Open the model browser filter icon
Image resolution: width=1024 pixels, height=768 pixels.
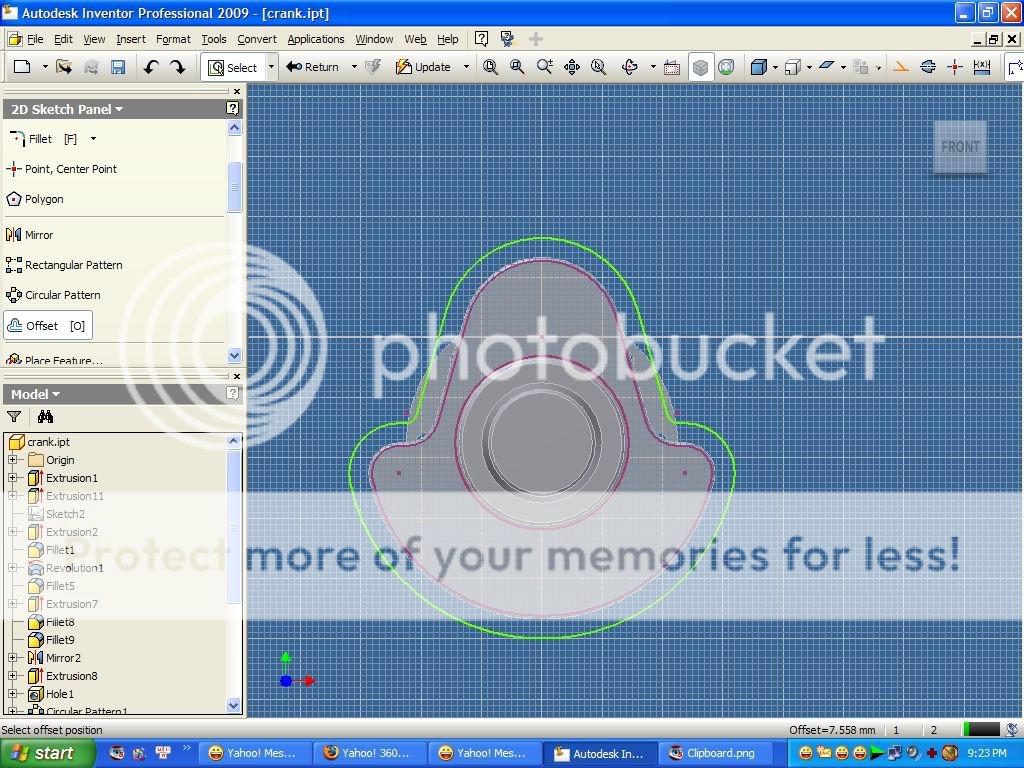pos(14,417)
